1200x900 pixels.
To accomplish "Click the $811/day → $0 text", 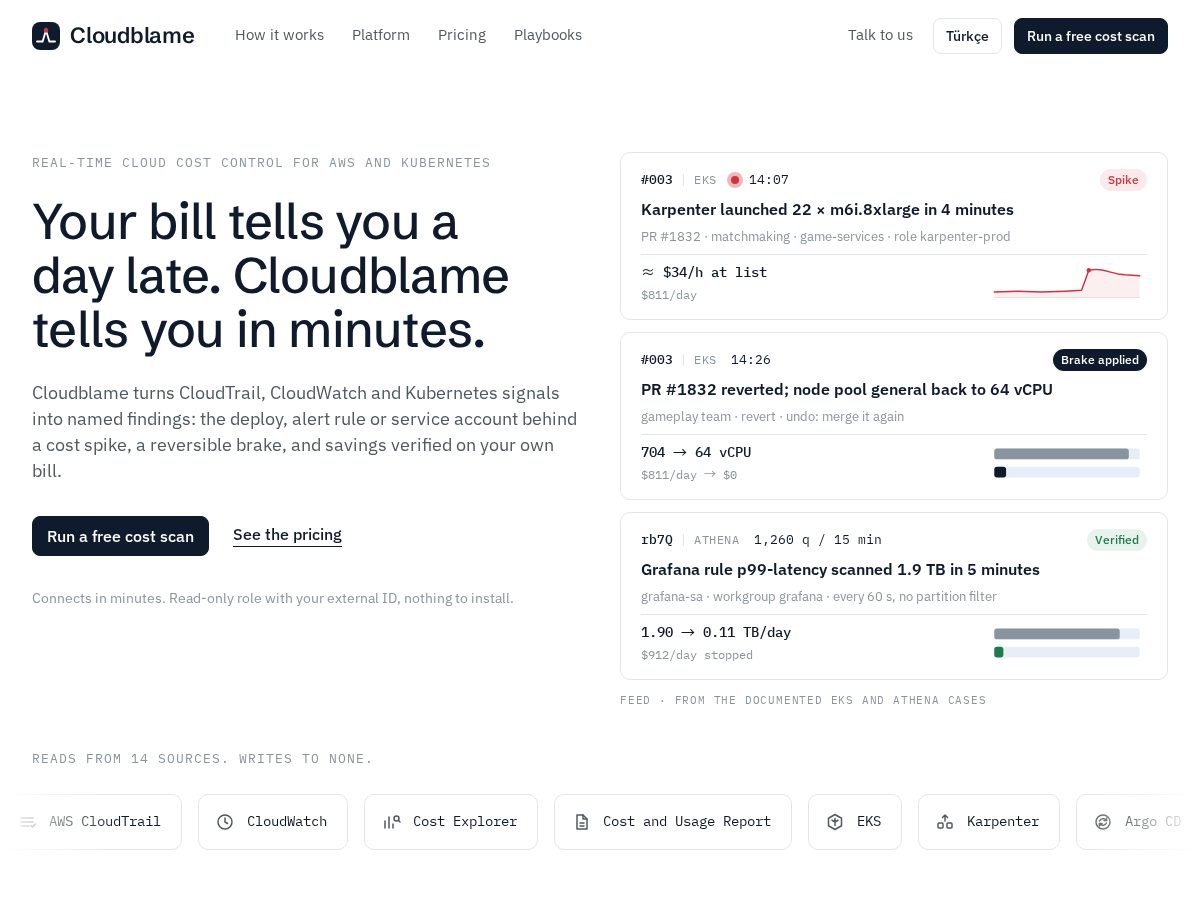I will tap(689, 475).
